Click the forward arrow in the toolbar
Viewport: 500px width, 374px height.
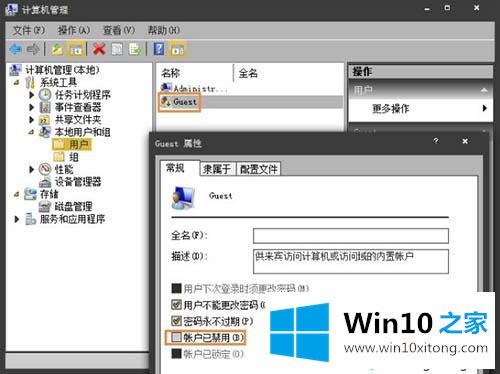33,49
